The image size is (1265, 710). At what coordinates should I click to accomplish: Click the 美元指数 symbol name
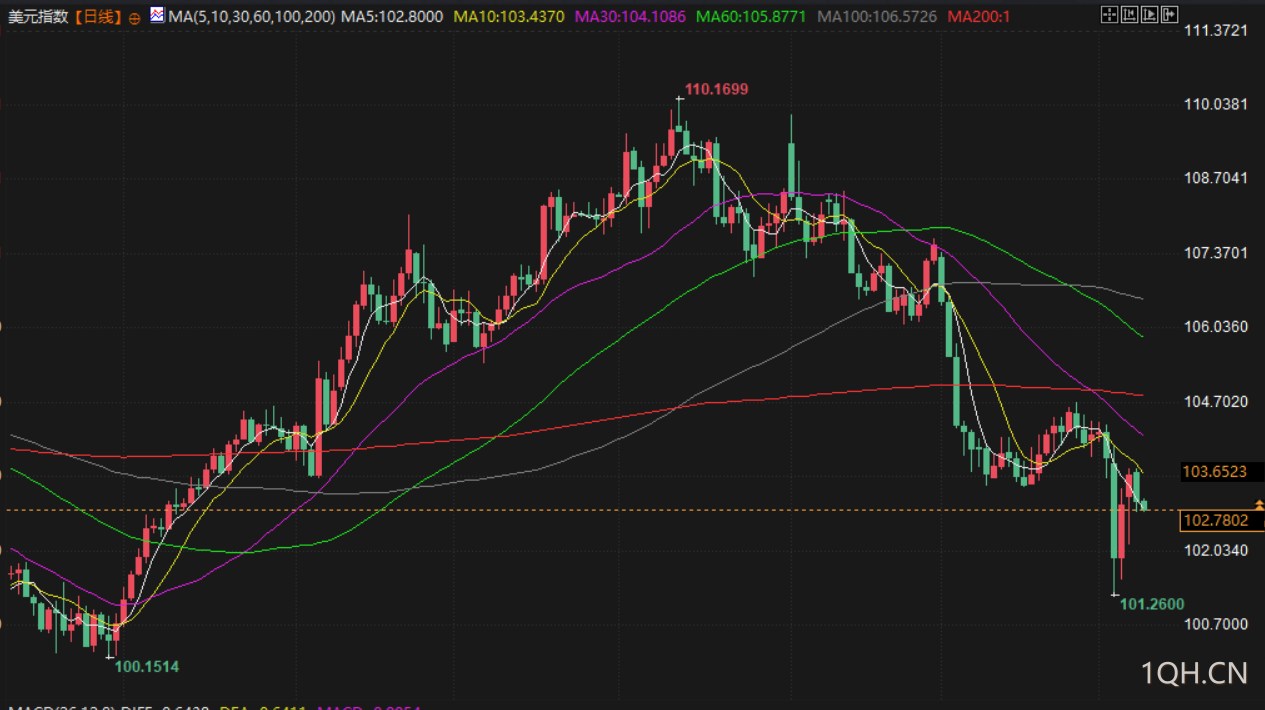39,17
